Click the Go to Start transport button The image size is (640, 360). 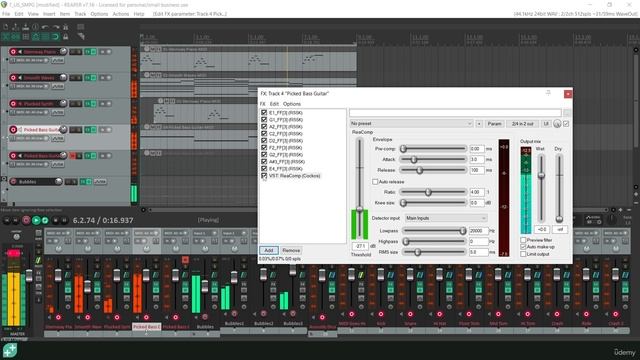(6, 220)
